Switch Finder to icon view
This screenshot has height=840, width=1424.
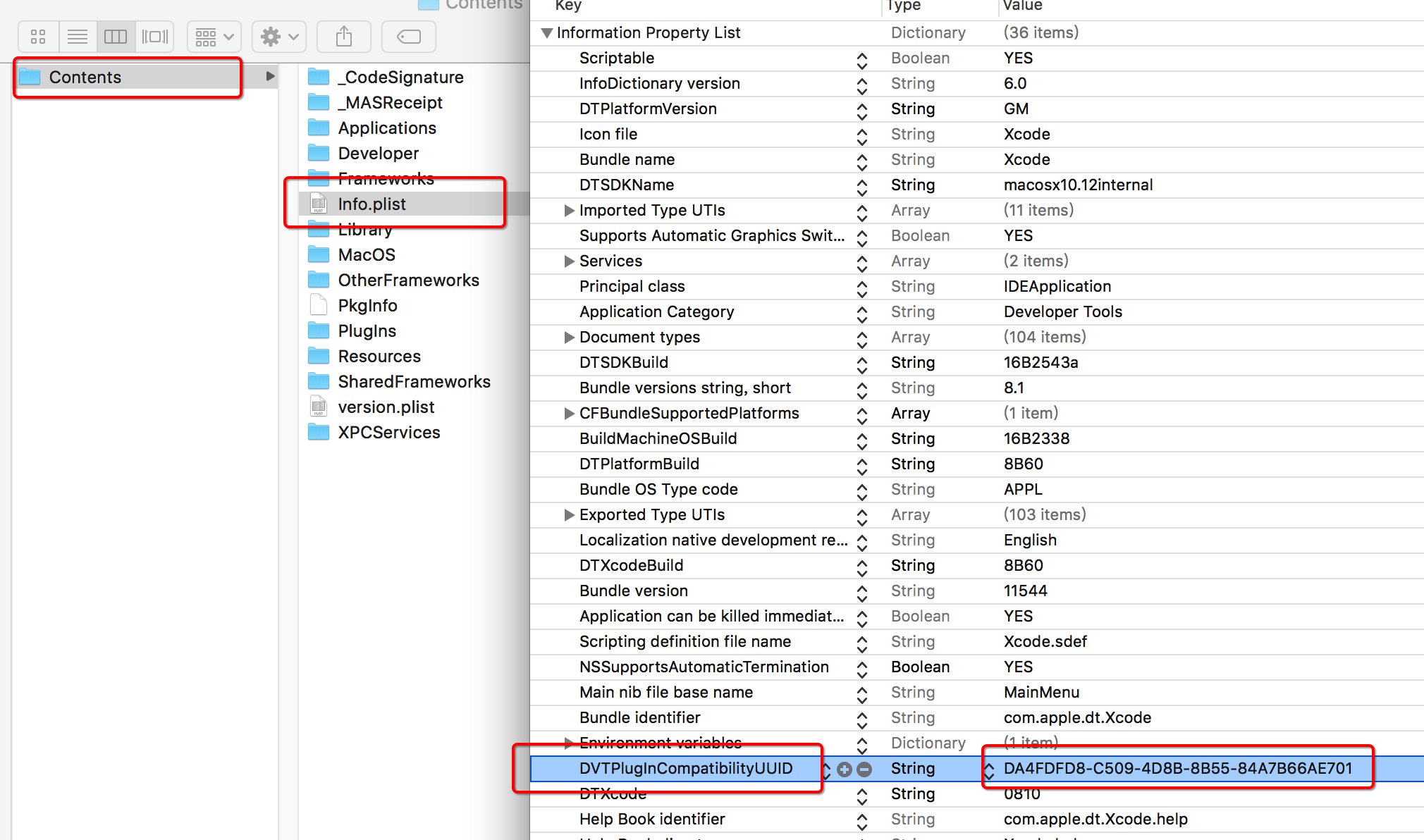(x=38, y=37)
